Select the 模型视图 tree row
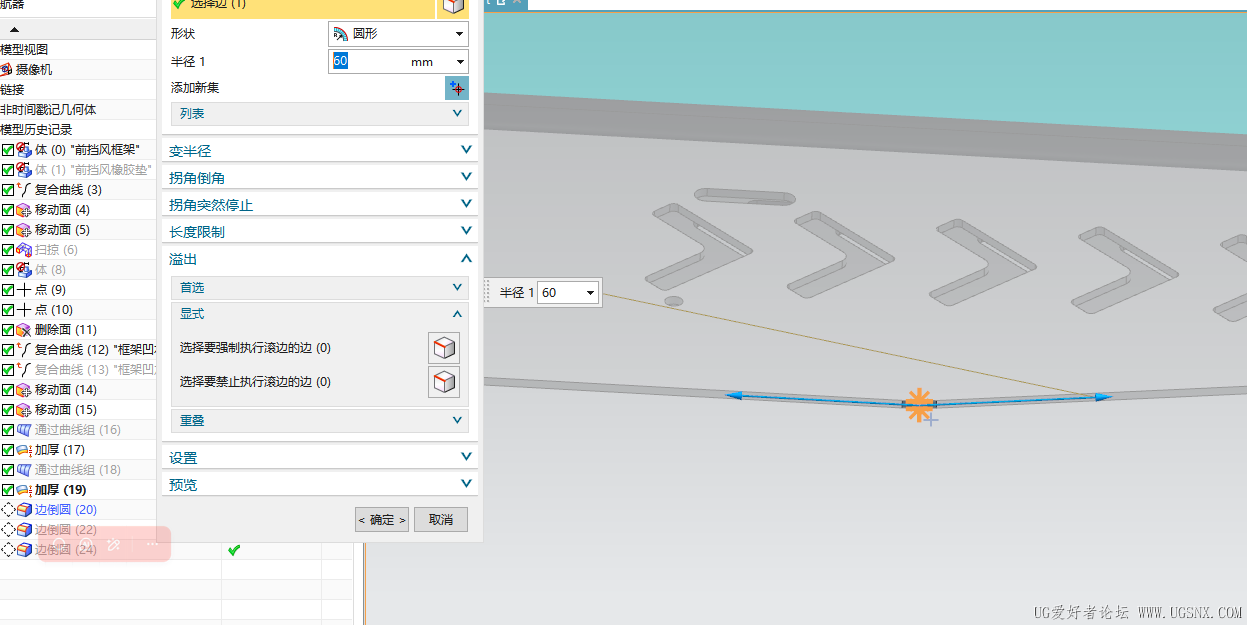The height and width of the screenshot is (625, 1247). [x=78, y=50]
